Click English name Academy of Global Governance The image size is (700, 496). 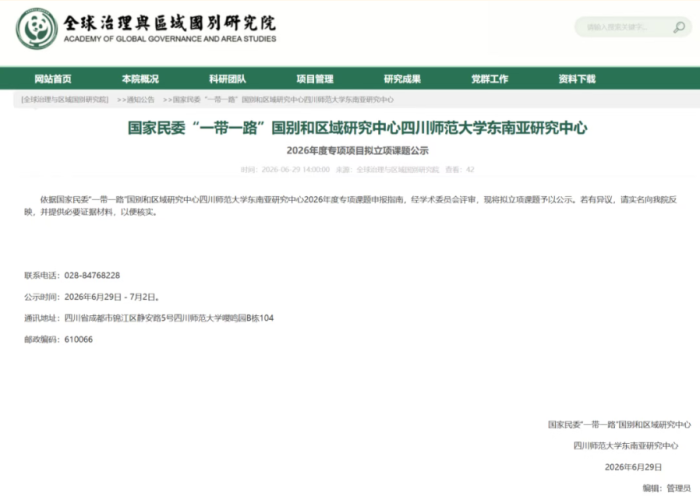[170, 39]
